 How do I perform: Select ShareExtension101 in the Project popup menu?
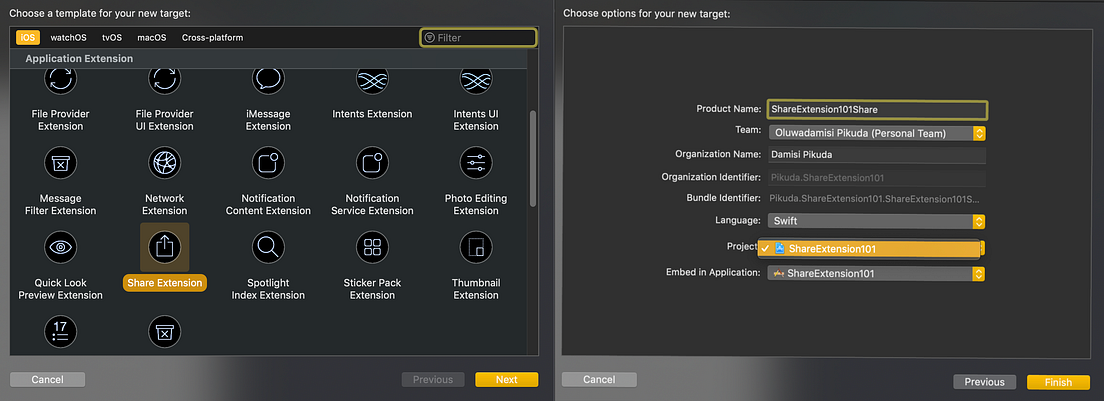[869, 248]
